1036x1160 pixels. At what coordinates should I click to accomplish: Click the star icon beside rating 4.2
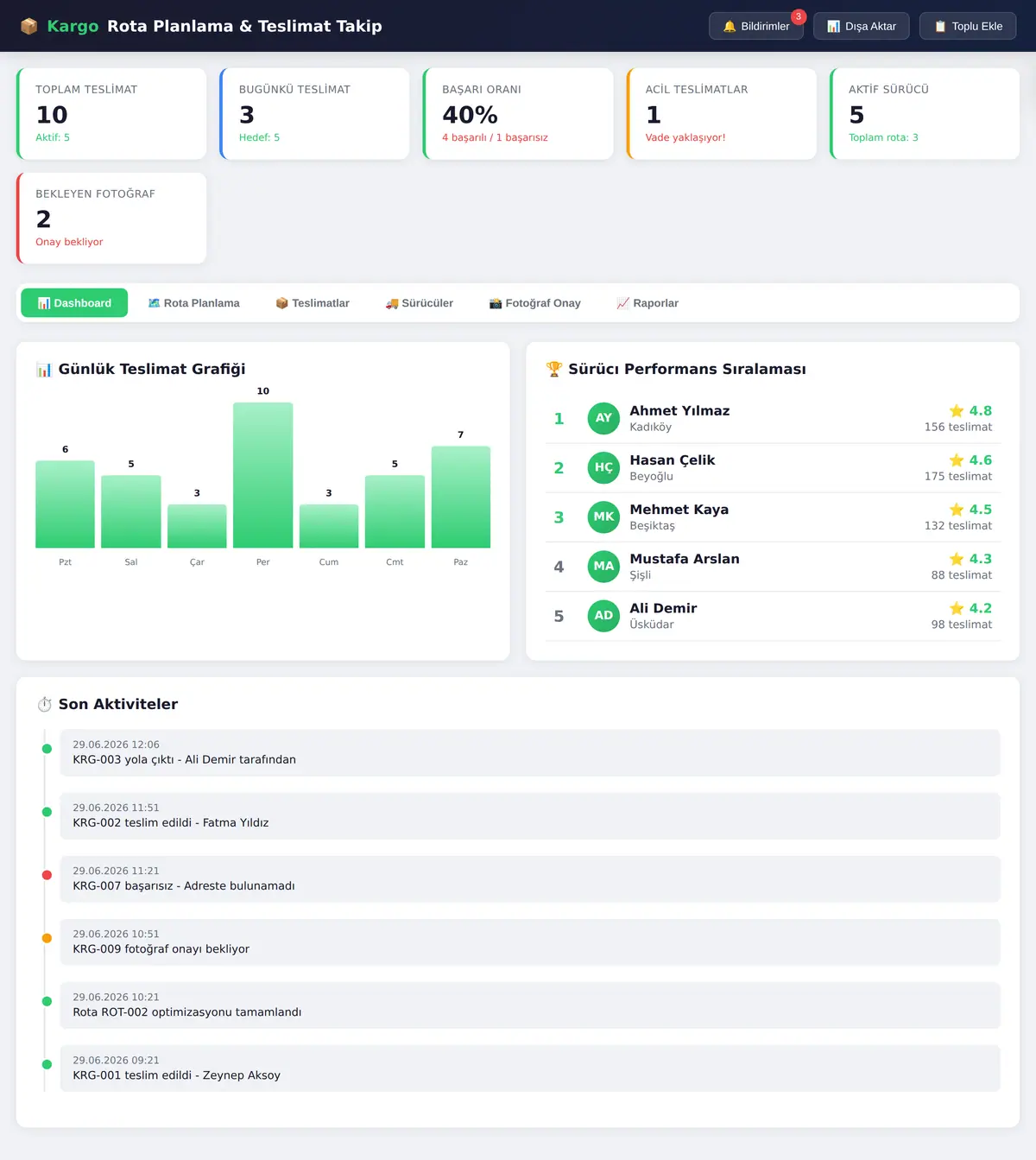[x=957, y=608]
